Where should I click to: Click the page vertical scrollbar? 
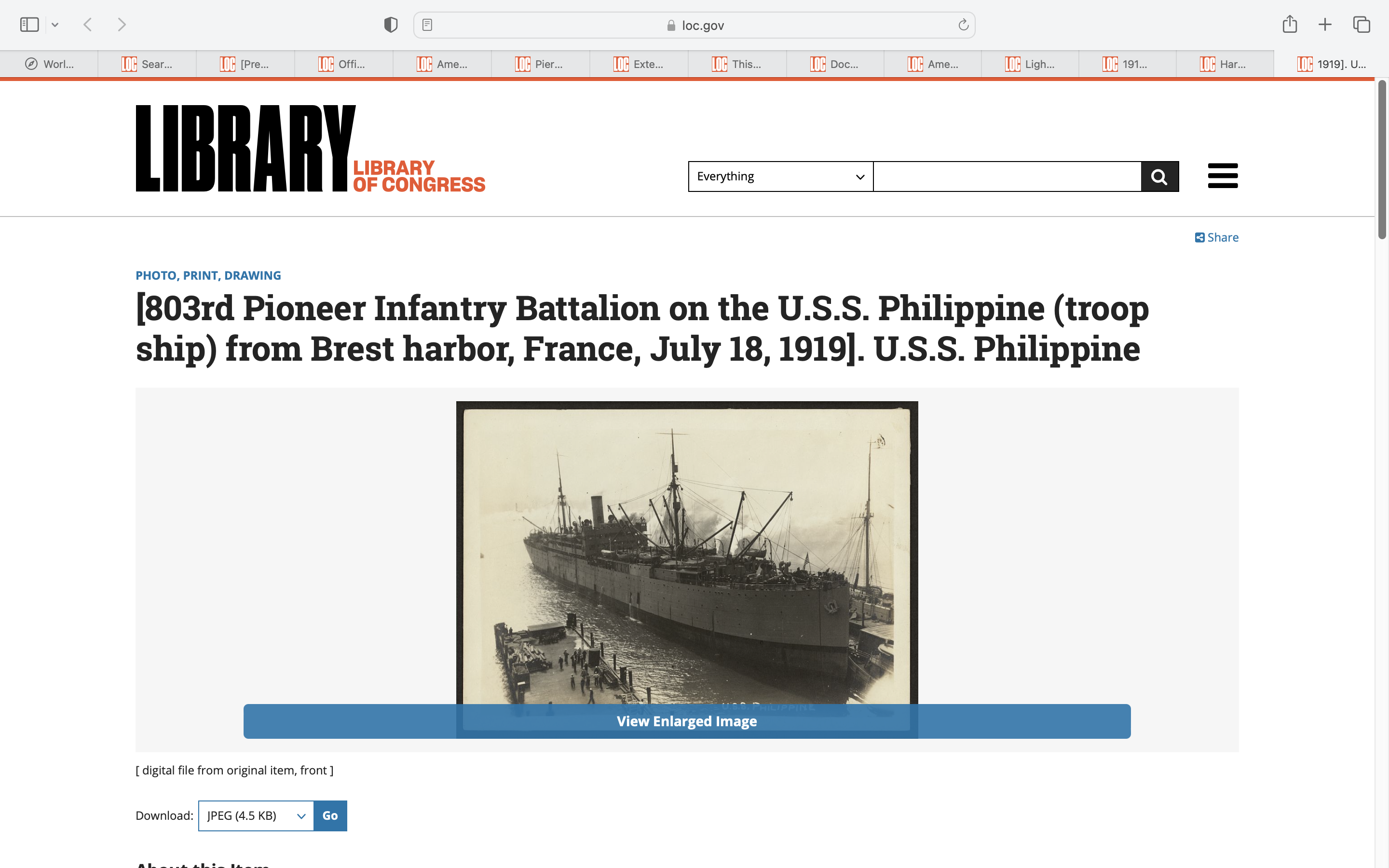[1382, 161]
